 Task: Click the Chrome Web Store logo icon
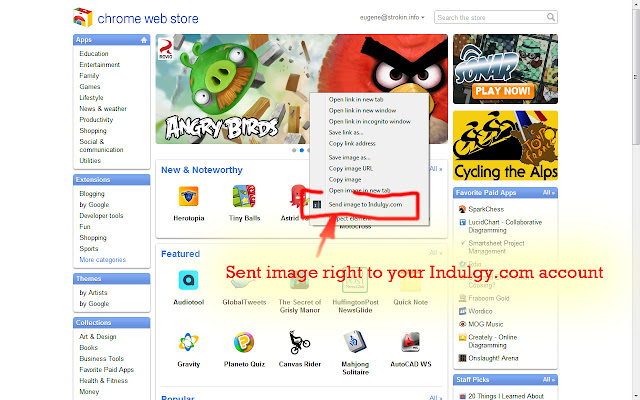point(82,18)
